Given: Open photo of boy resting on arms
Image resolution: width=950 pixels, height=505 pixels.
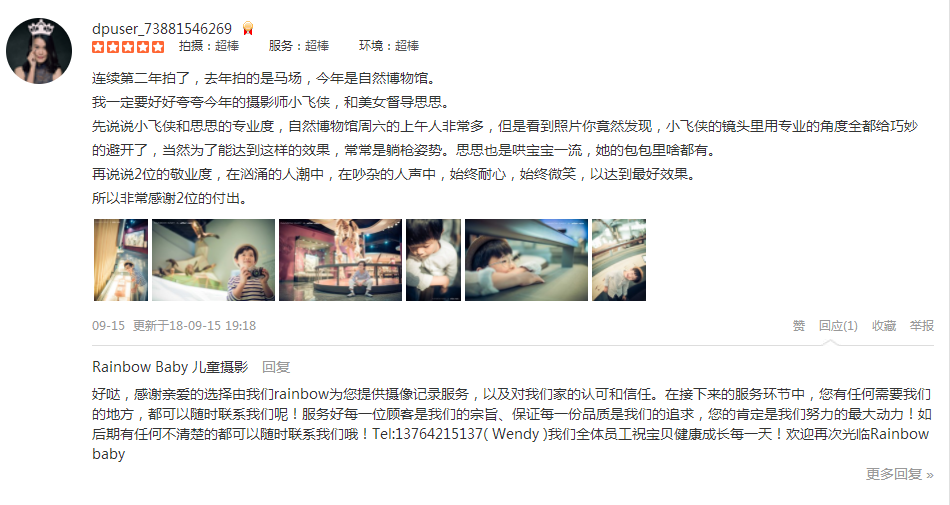Looking at the screenshot, I should click(526, 260).
